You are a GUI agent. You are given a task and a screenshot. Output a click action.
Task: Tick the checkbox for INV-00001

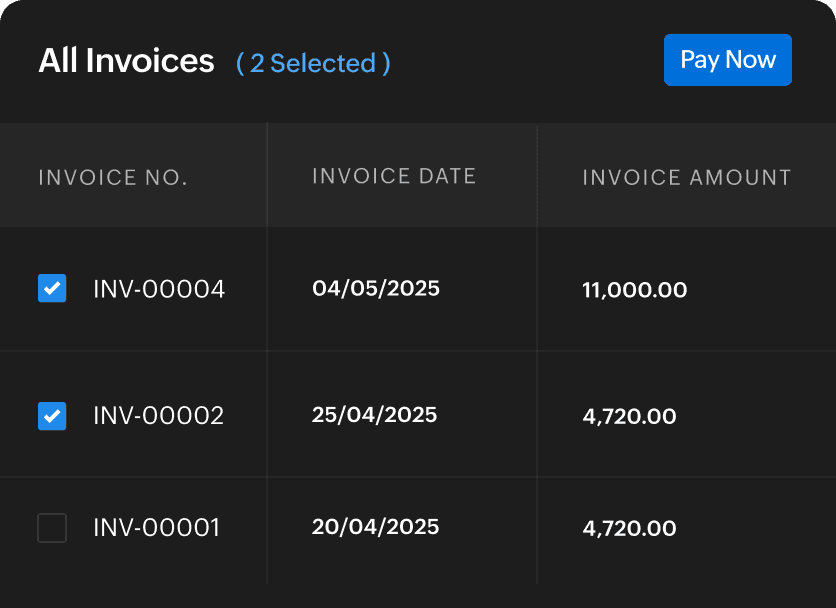(52, 527)
